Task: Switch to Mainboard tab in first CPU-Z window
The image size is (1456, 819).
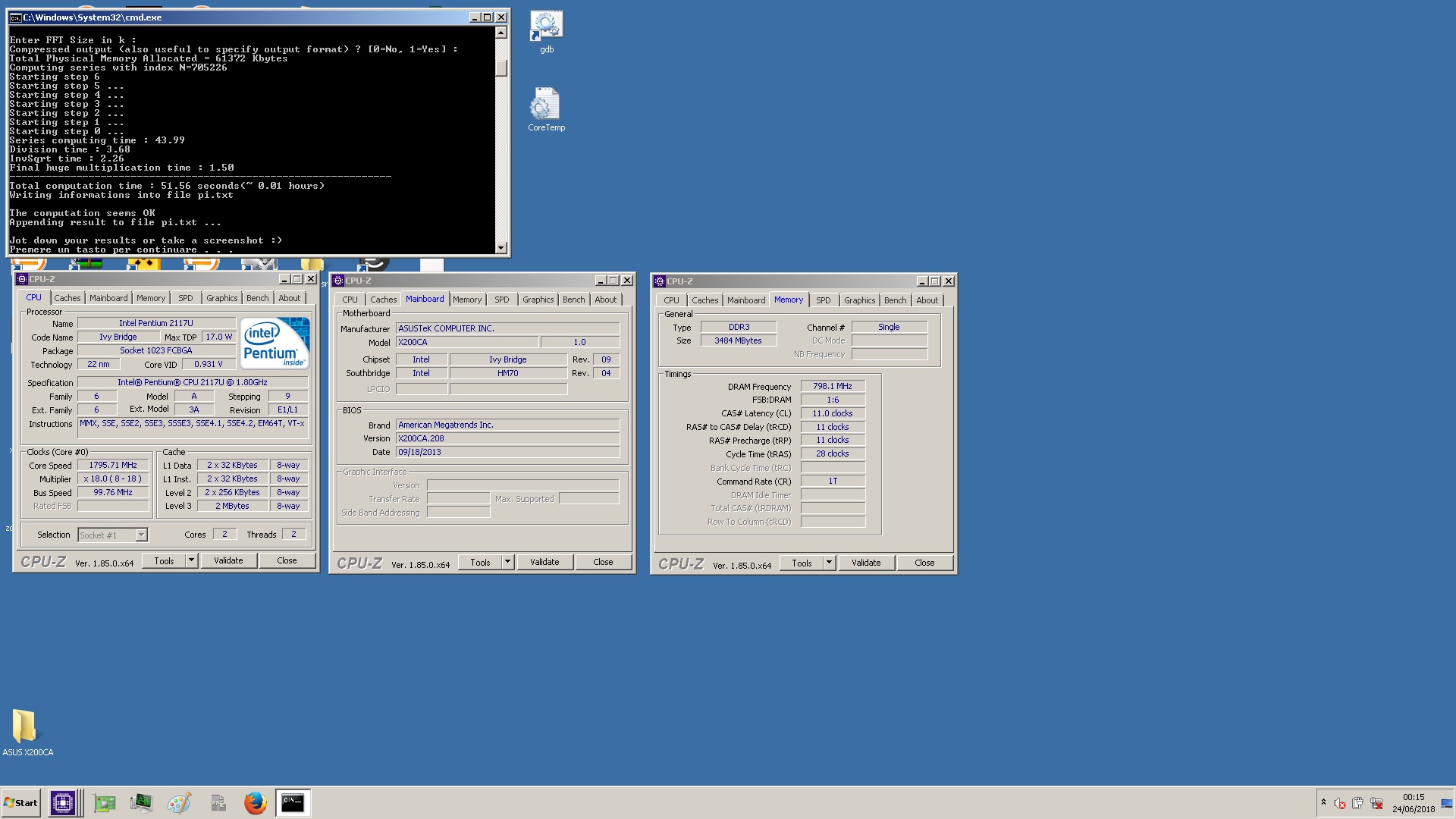Action: click(108, 298)
